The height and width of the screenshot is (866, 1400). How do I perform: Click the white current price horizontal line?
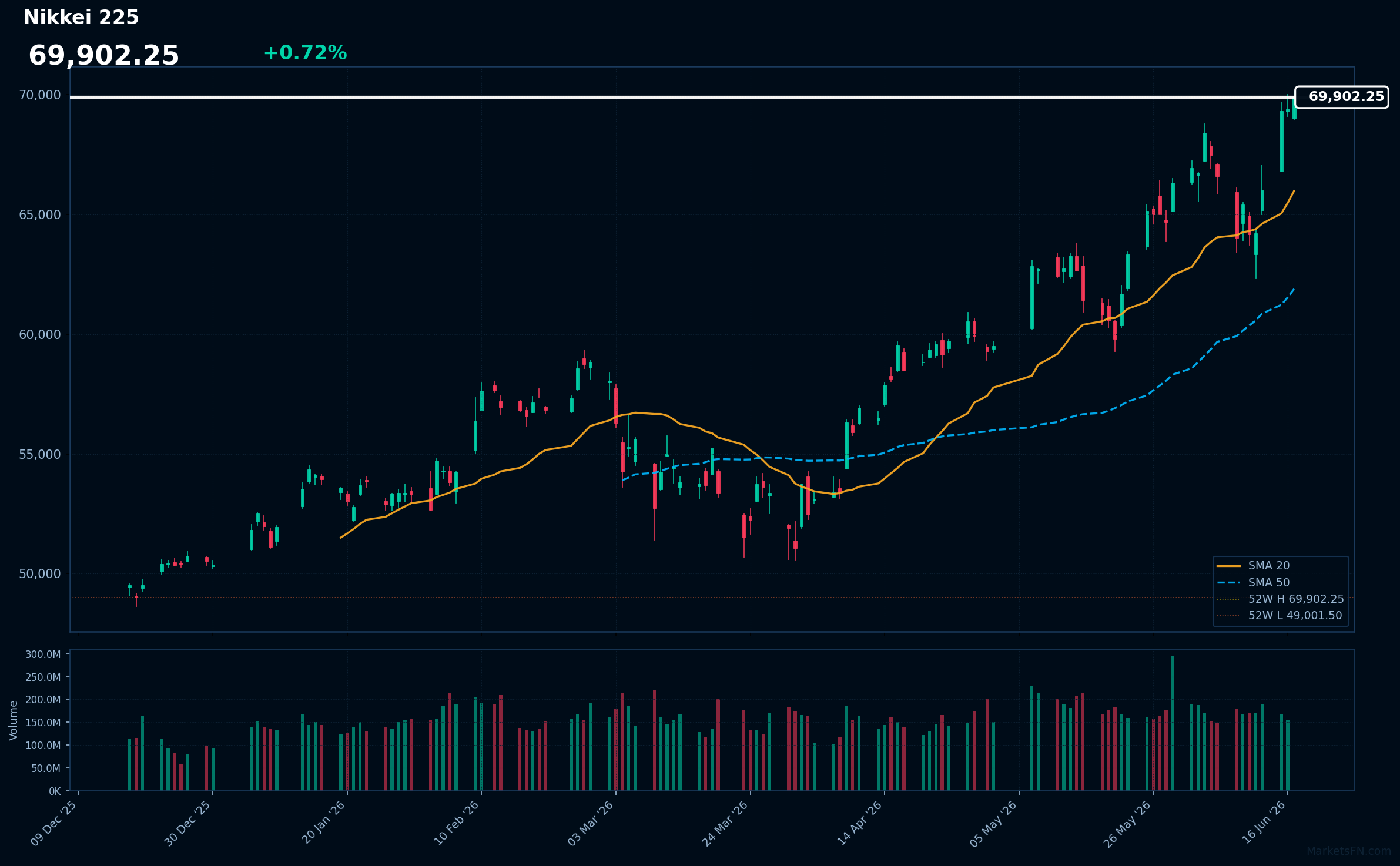tap(682, 97)
